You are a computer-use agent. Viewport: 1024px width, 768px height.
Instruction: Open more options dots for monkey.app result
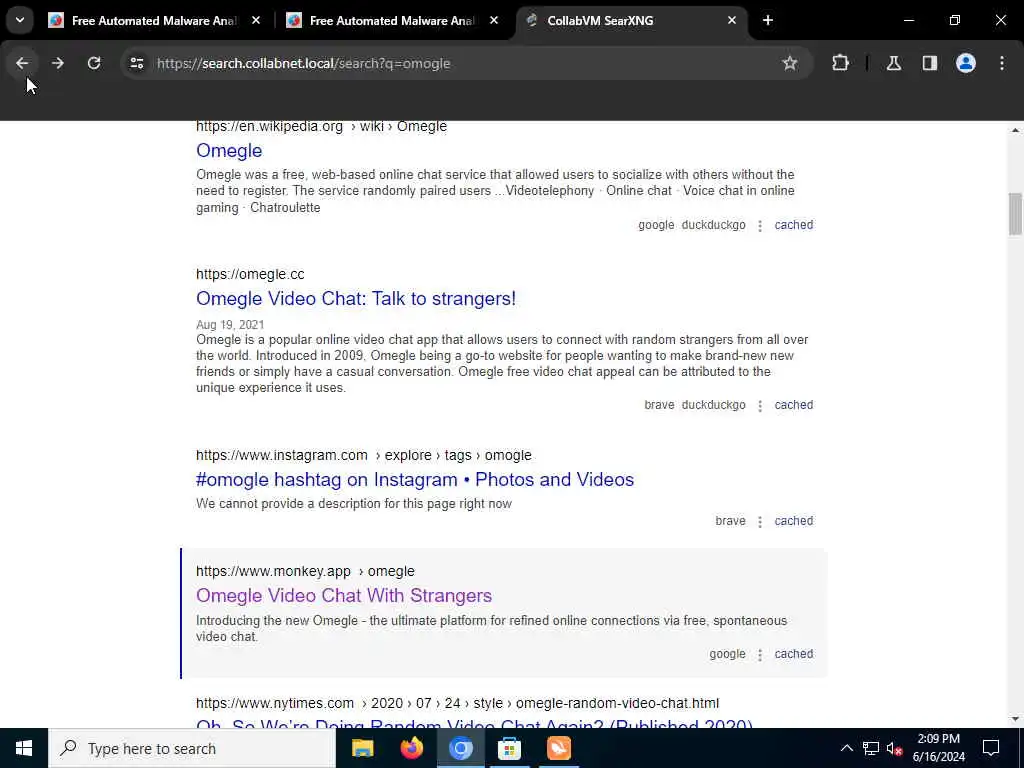(760, 655)
